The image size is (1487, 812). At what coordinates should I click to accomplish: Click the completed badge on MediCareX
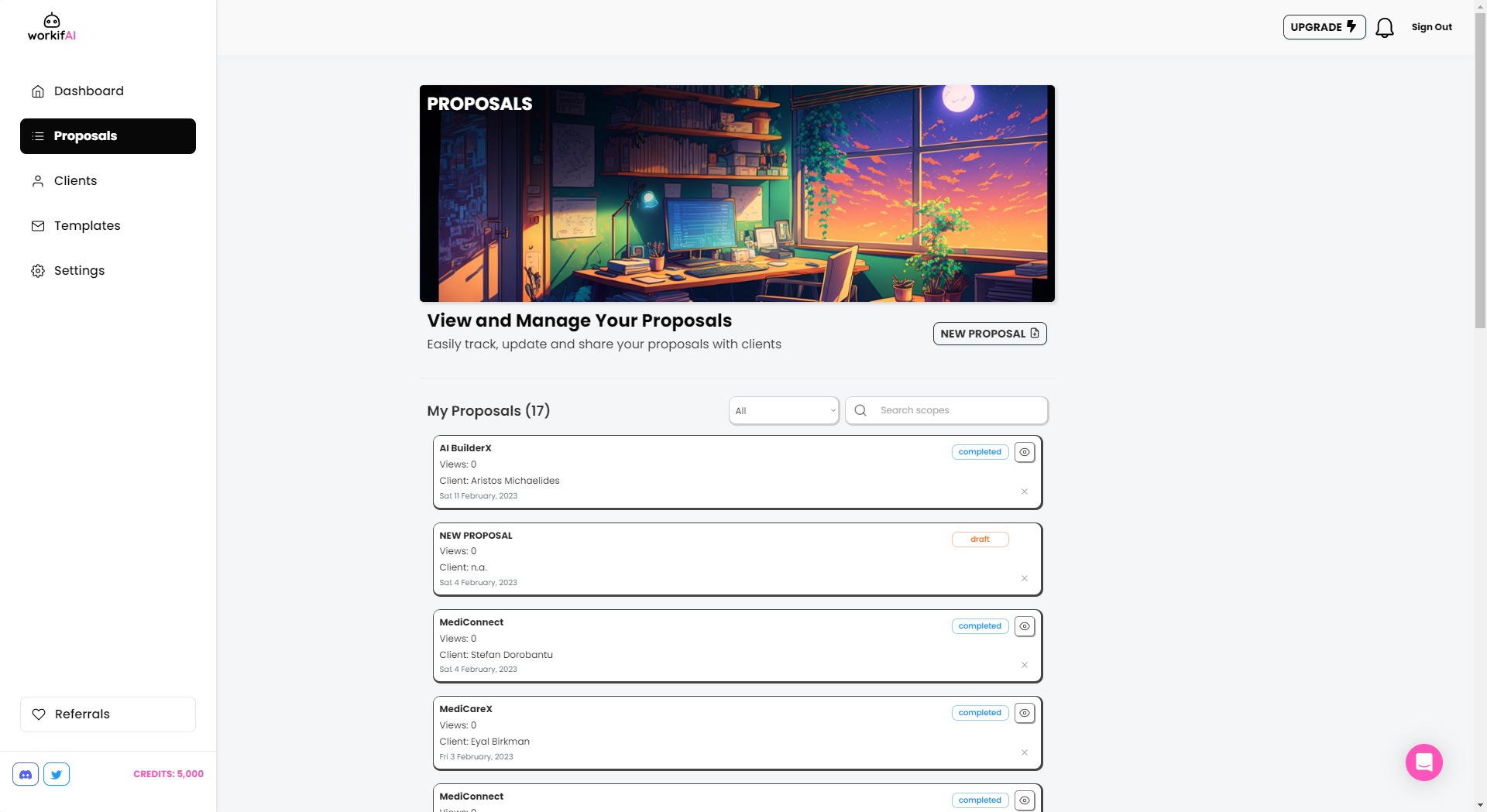click(x=980, y=713)
